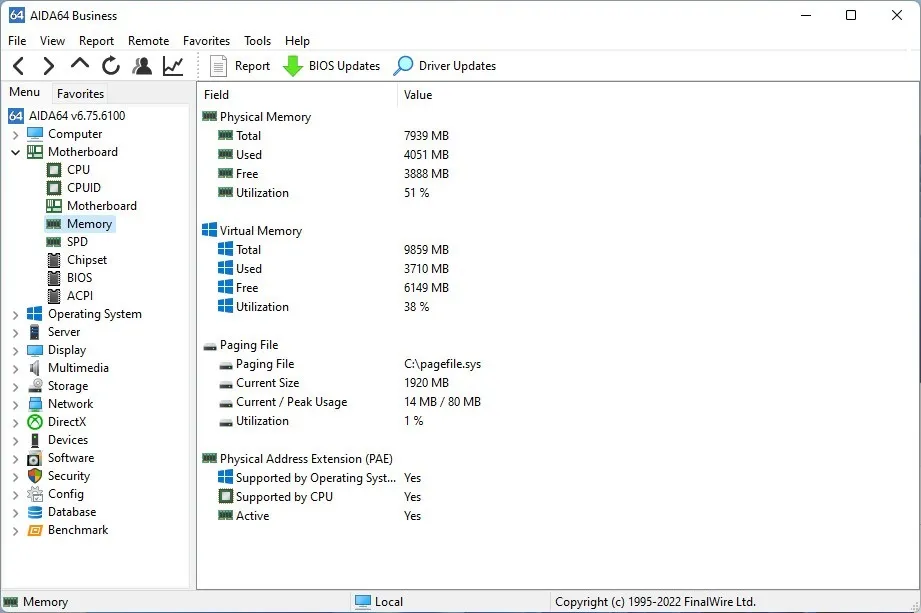The image size is (921, 613).
Task: Go up one level with Up arrow
Action: [80, 66]
